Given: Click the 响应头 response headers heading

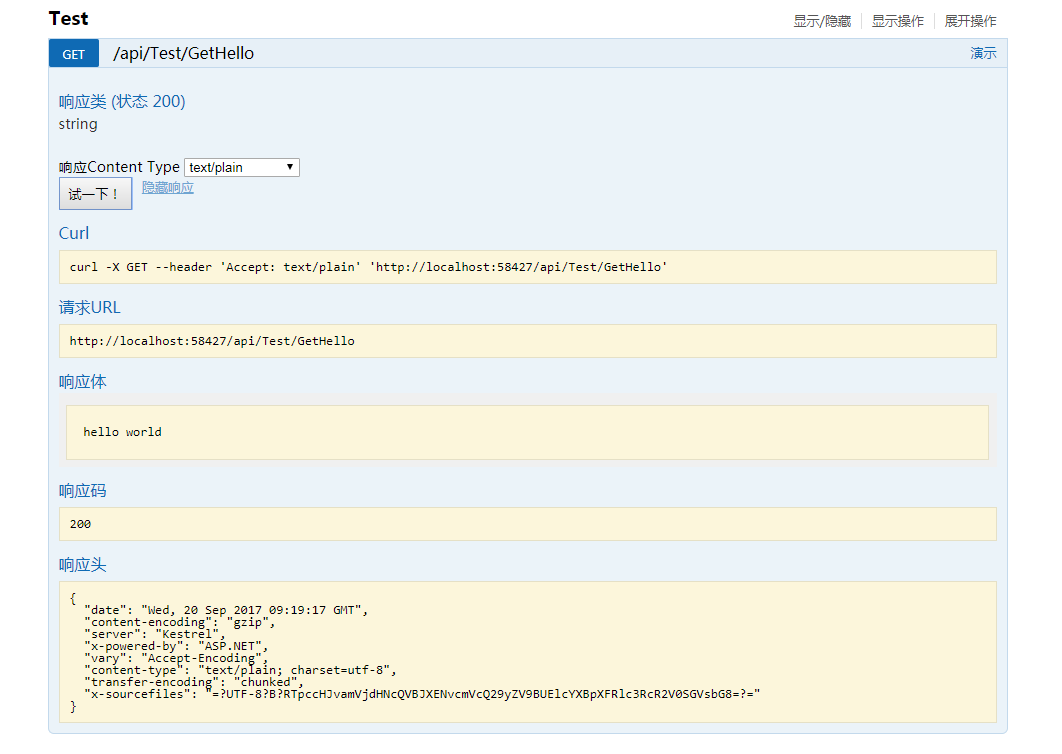Looking at the screenshot, I should (83, 565).
